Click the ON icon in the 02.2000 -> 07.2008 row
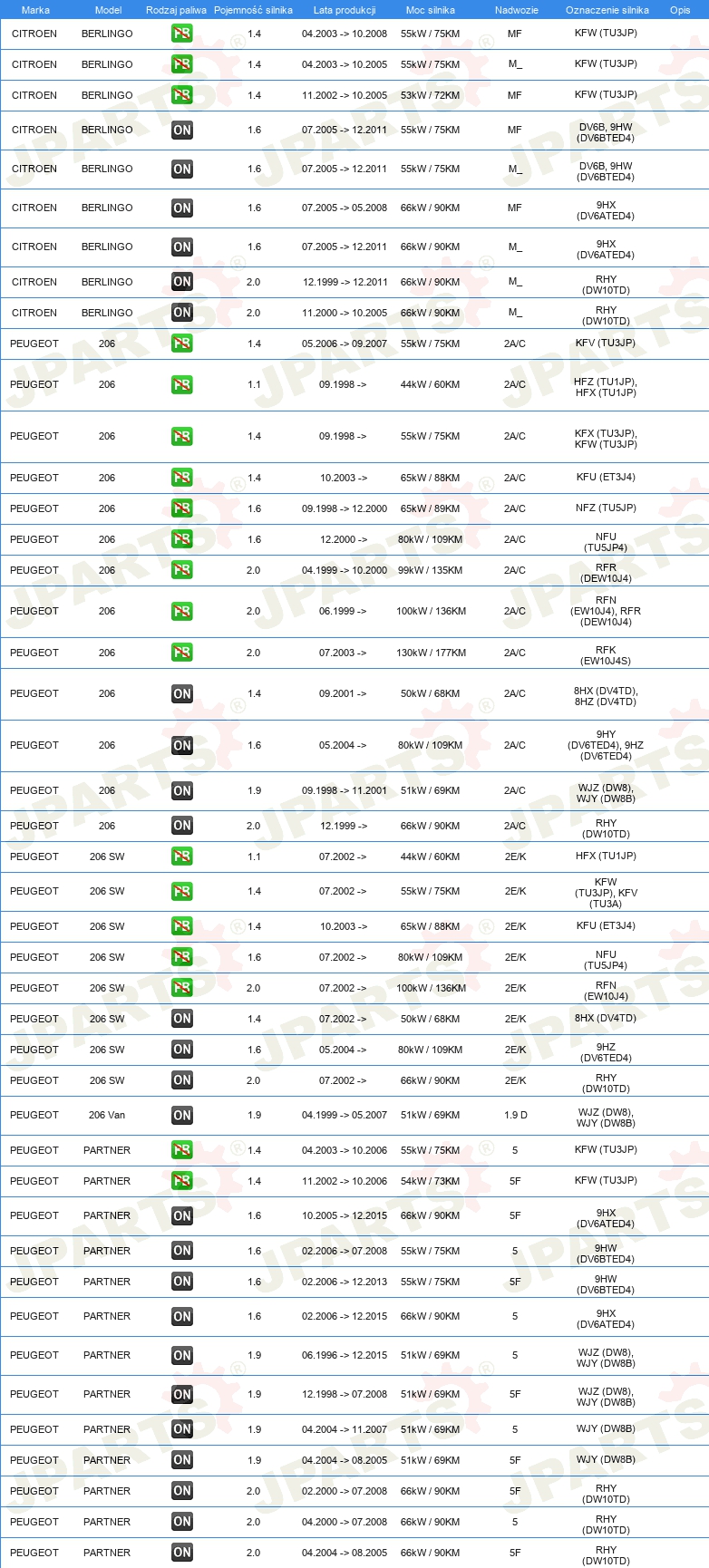 (182, 1491)
